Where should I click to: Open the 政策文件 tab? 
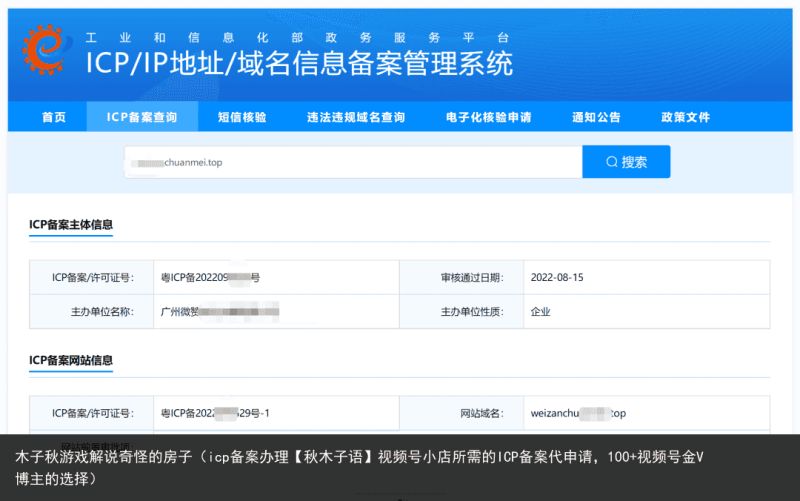click(685, 117)
